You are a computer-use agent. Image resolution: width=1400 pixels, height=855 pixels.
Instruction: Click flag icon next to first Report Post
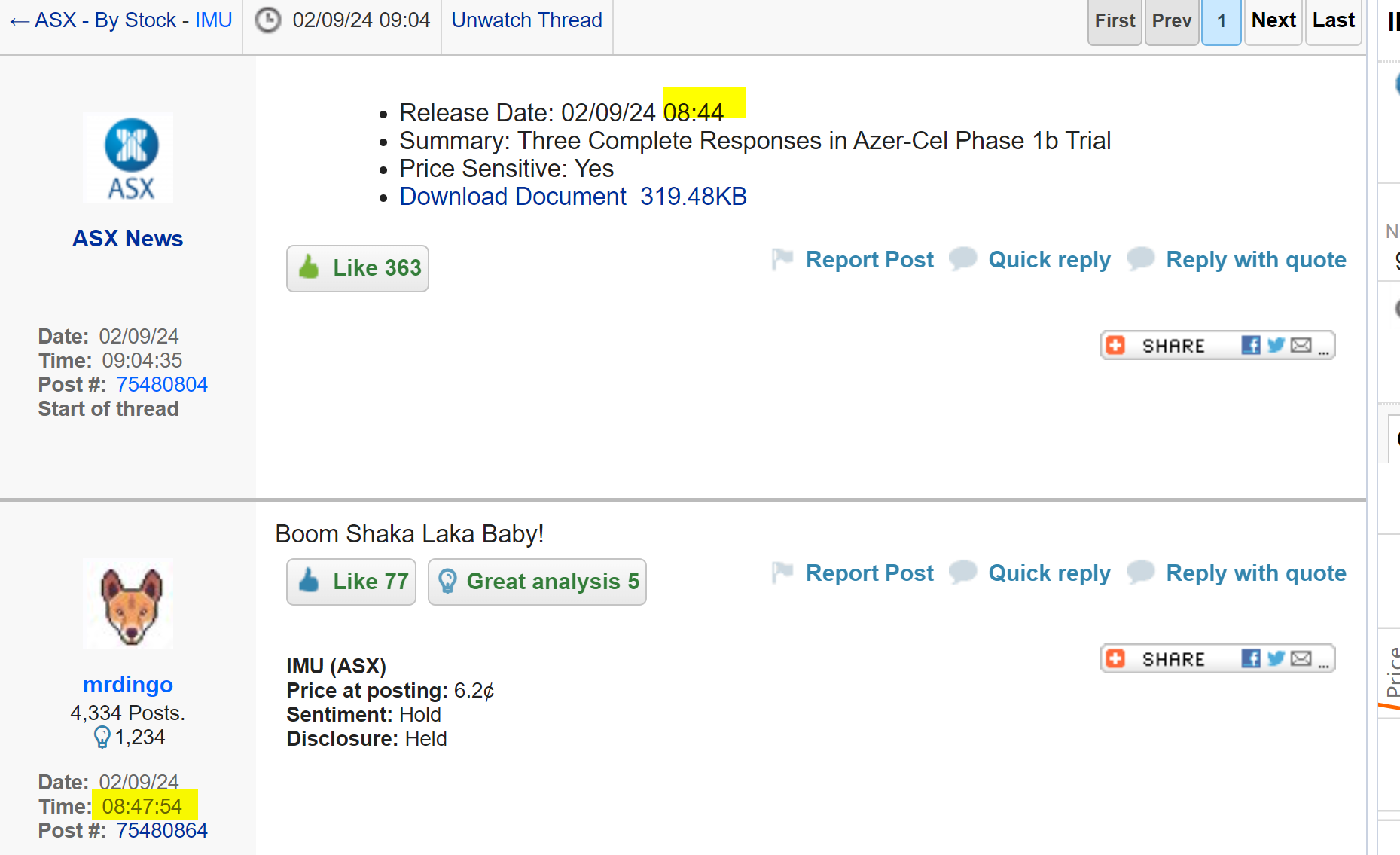pyautogui.click(x=782, y=259)
